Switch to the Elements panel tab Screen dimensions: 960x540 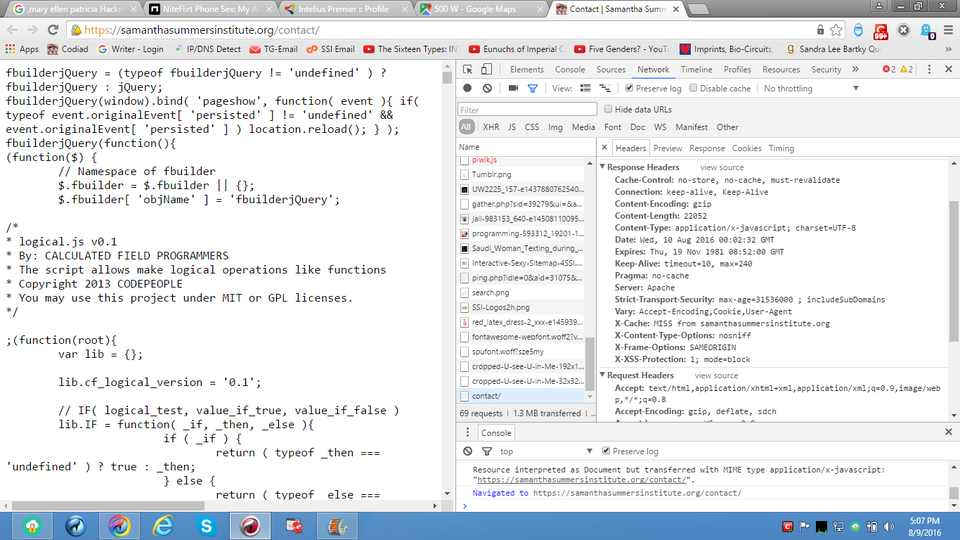(x=526, y=70)
